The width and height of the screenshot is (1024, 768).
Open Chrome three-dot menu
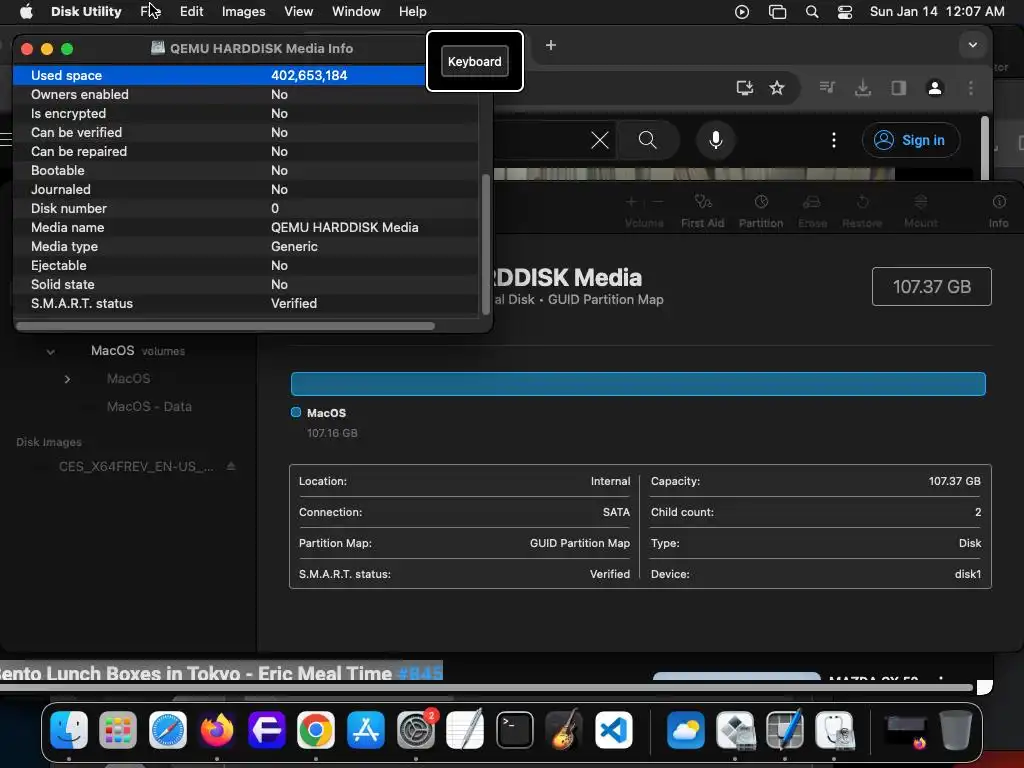pos(970,88)
